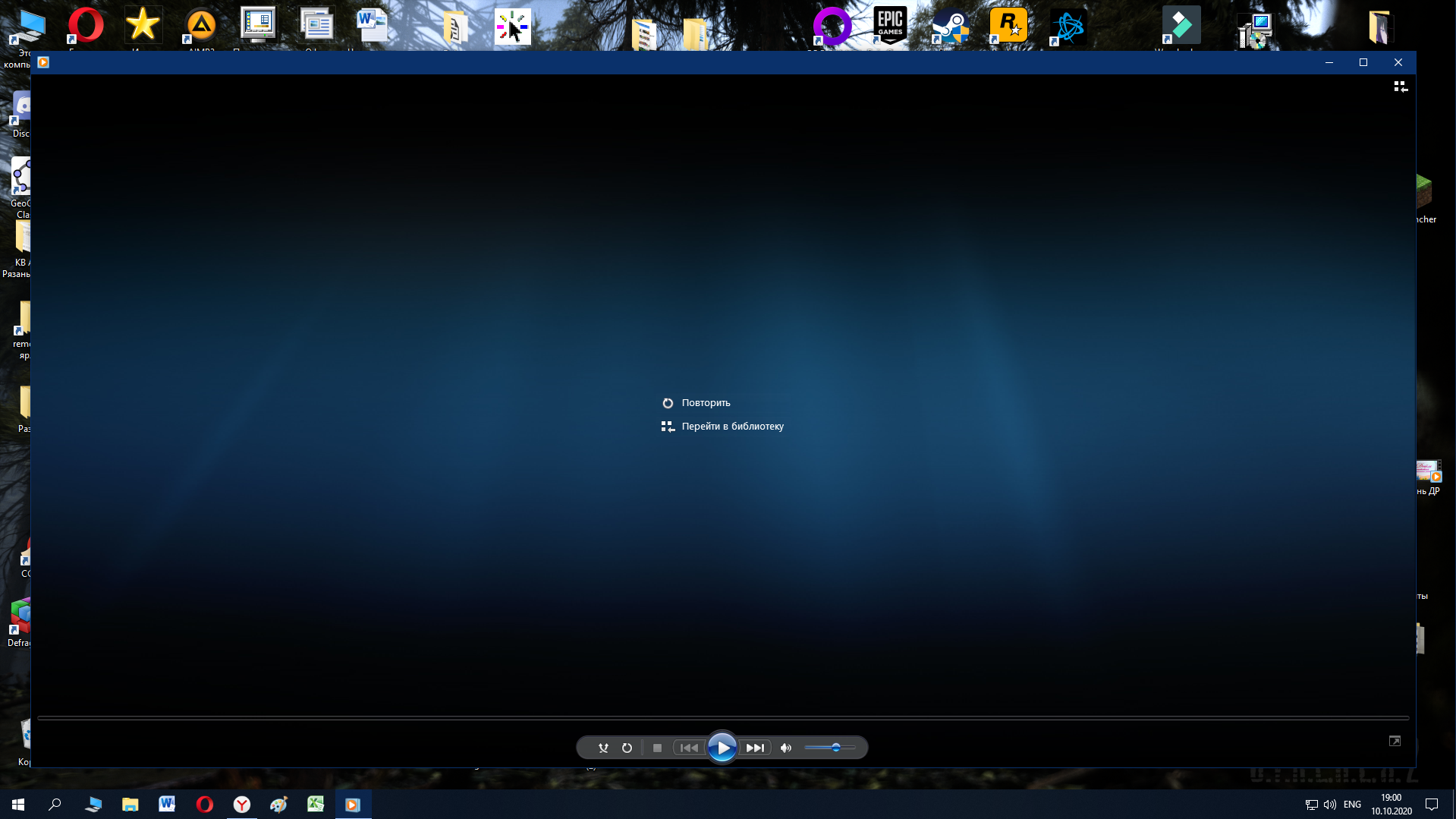Viewport: 1456px width, 819px height.
Task: Open Excel from the taskbar
Action: pos(316,805)
